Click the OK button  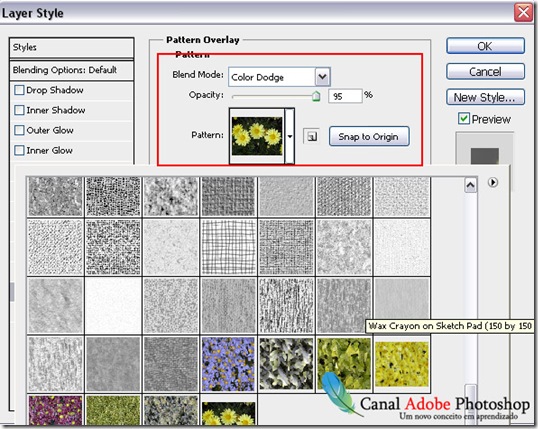click(x=485, y=46)
